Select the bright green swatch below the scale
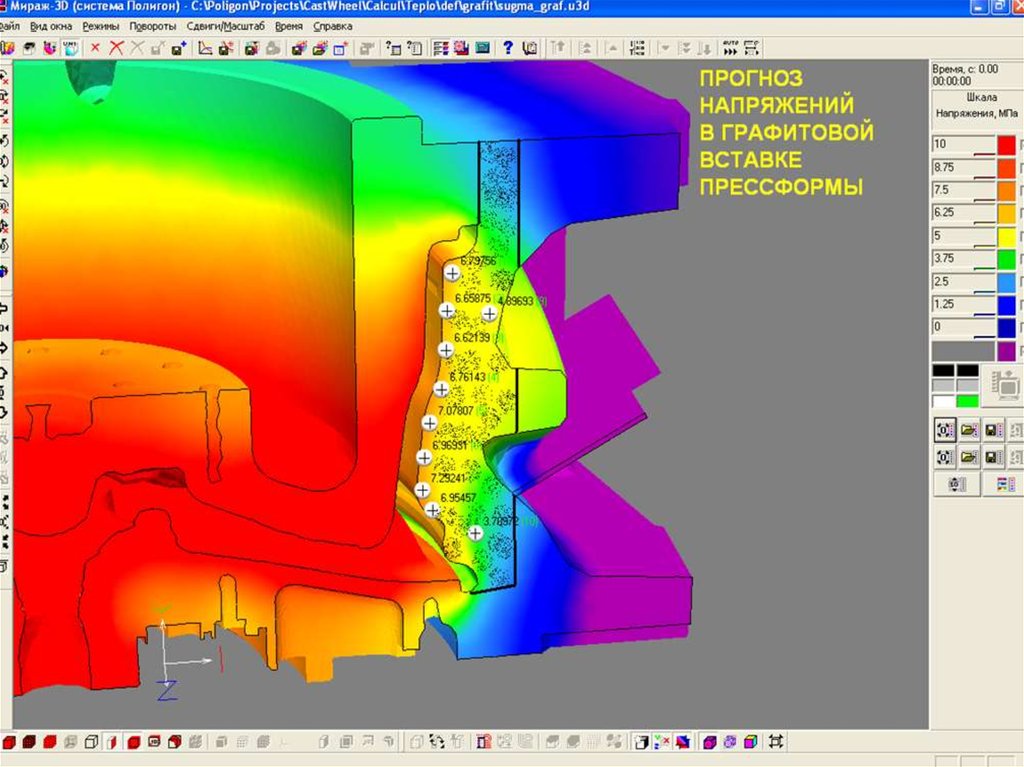This screenshot has height=767, width=1024. [967, 401]
